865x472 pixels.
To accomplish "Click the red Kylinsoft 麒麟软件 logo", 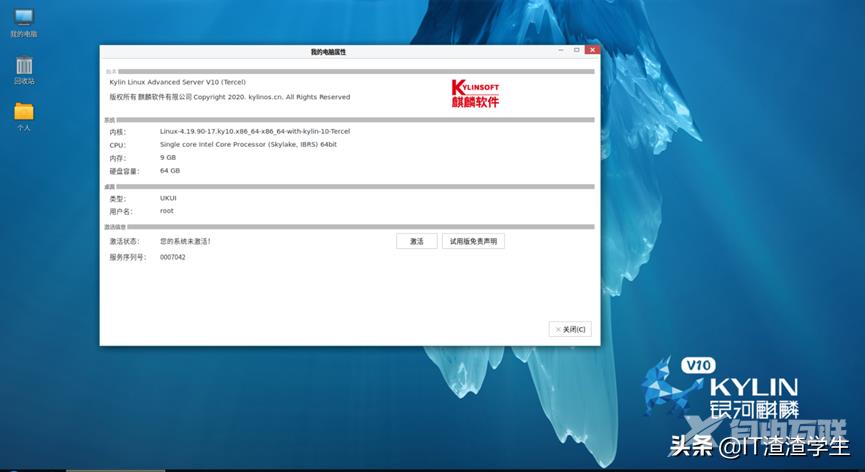I will coord(475,94).
